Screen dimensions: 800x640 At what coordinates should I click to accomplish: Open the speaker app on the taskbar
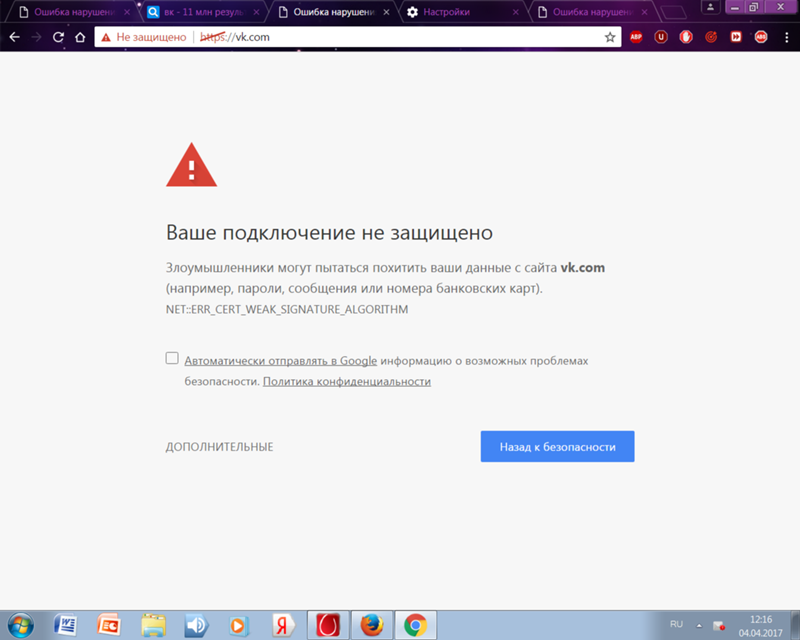(x=196, y=625)
